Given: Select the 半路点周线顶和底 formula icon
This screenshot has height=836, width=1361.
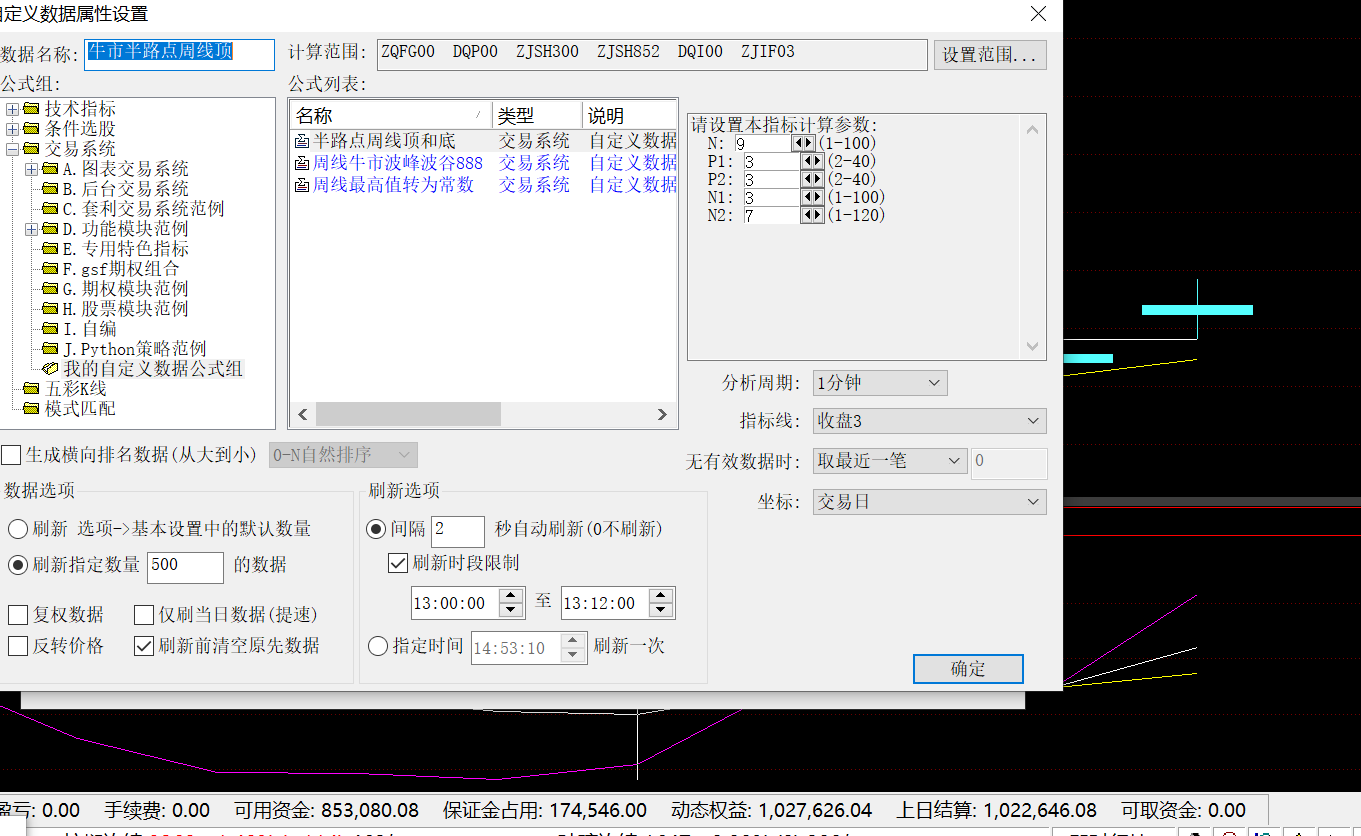Looking at the screenshot, I should pyautogui.click(x=302, y=142).
